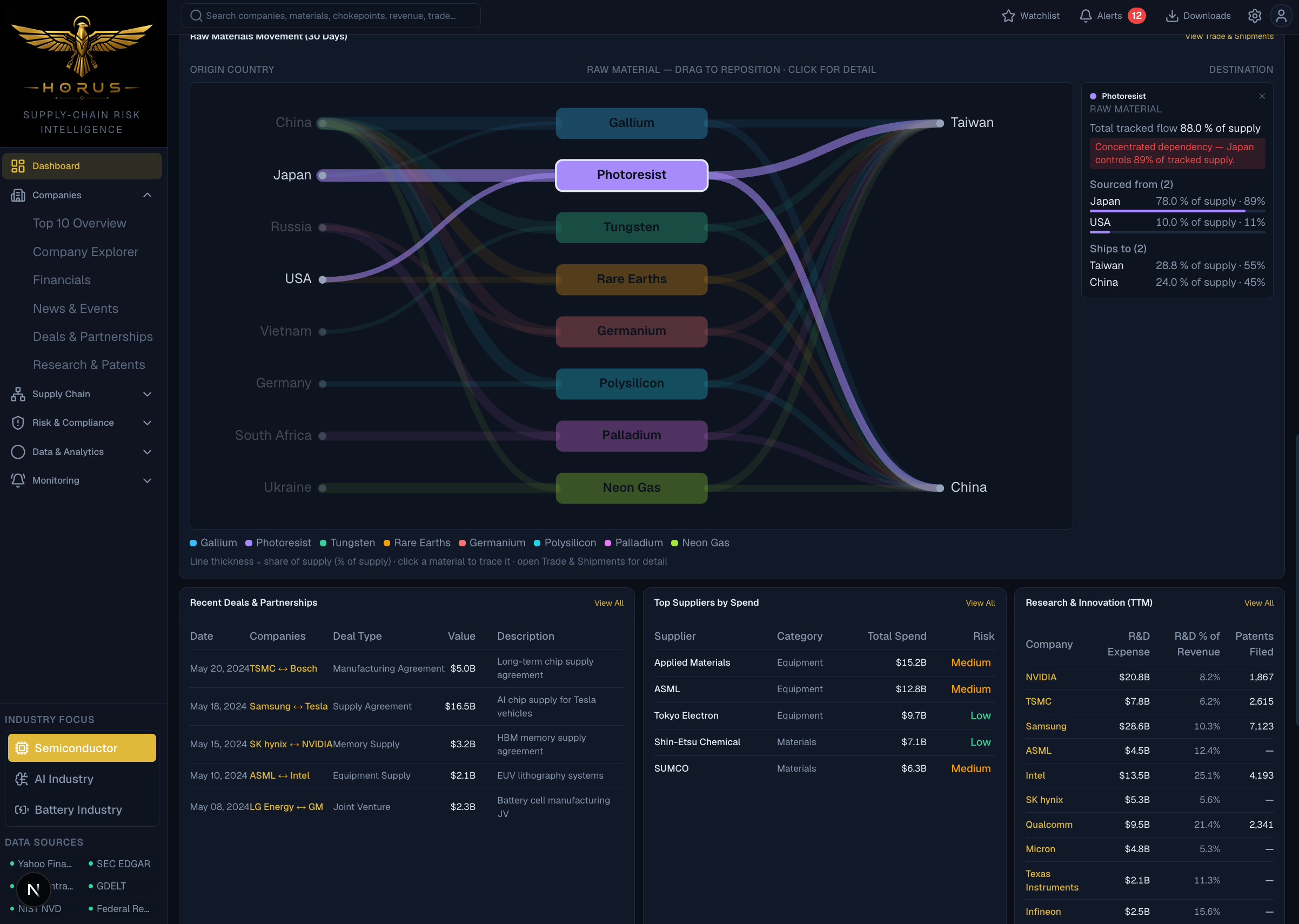Click the Supply Chain network icon
Image resolution: width=1299 pixels, height=924 pixels.
(18, 394)
